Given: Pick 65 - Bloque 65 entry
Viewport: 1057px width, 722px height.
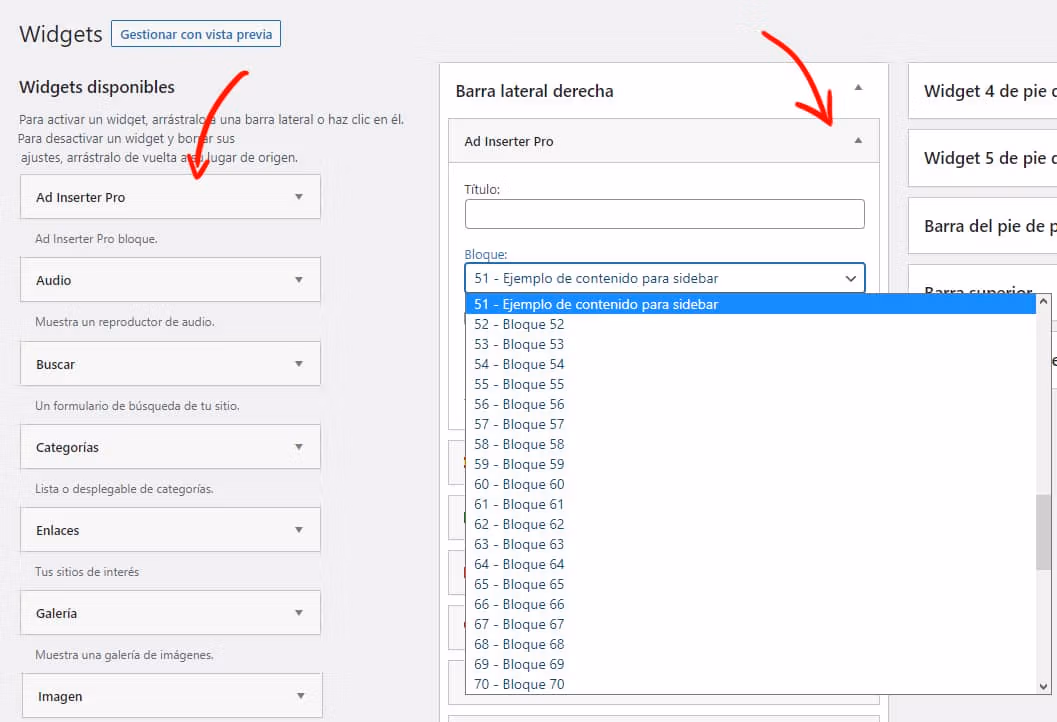Looking at the screenshot, I should (750, 584).
